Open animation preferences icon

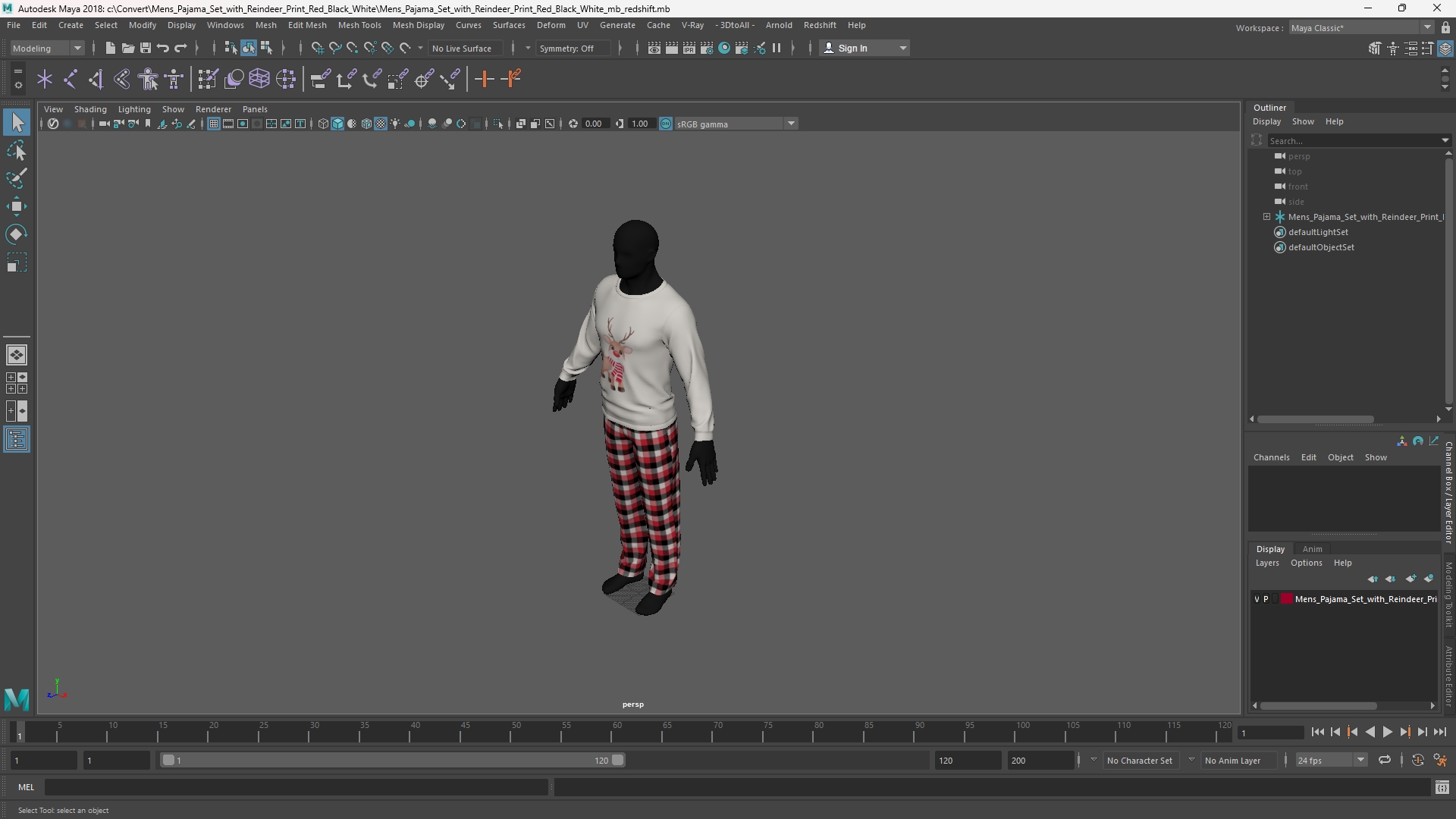(1440, 760)
